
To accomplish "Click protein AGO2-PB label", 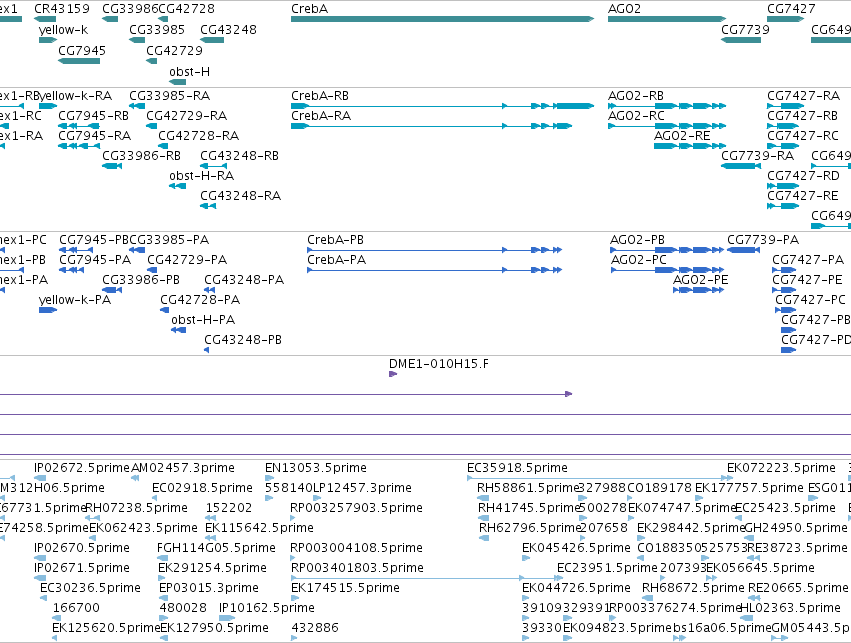I will click(637, 240).
